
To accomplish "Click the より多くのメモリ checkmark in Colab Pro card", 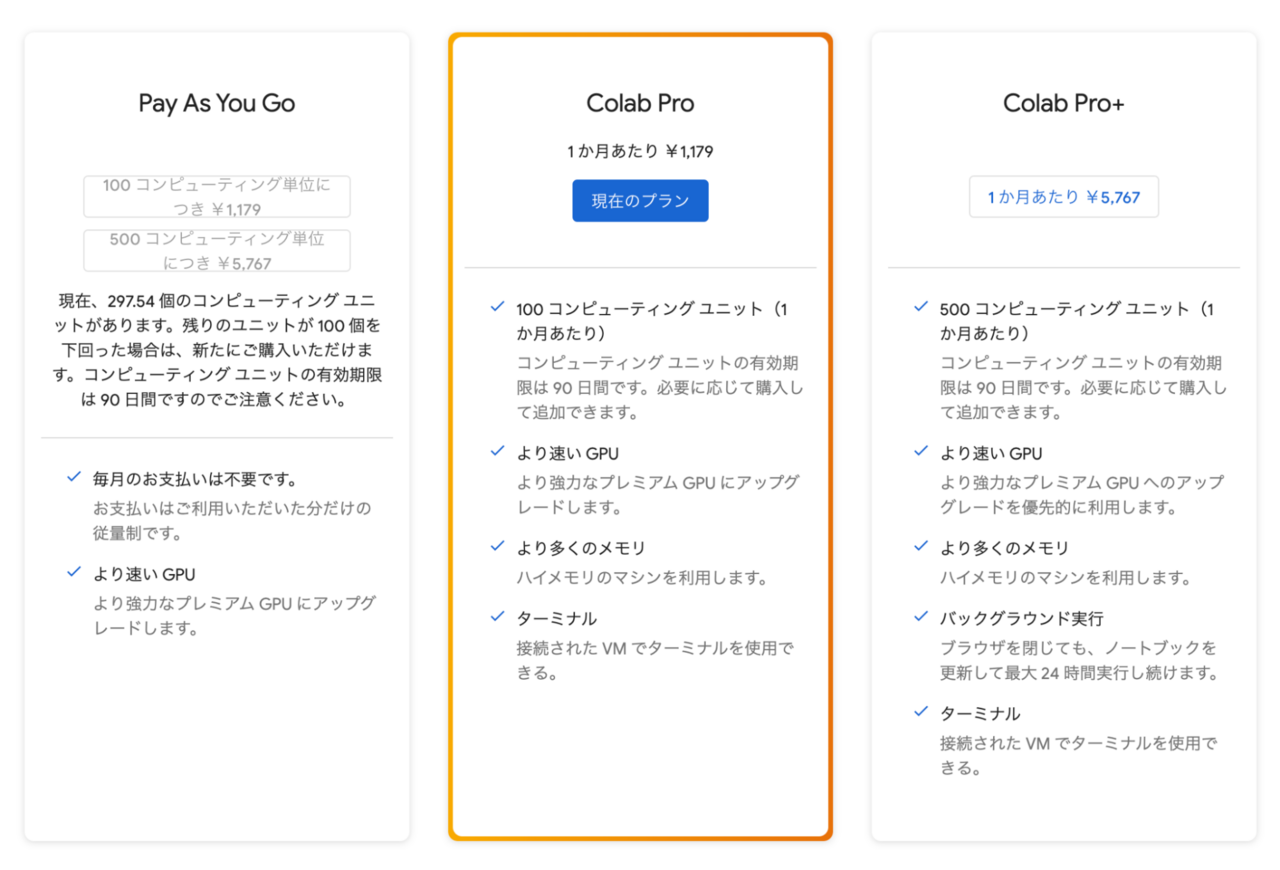I will 497,547.
